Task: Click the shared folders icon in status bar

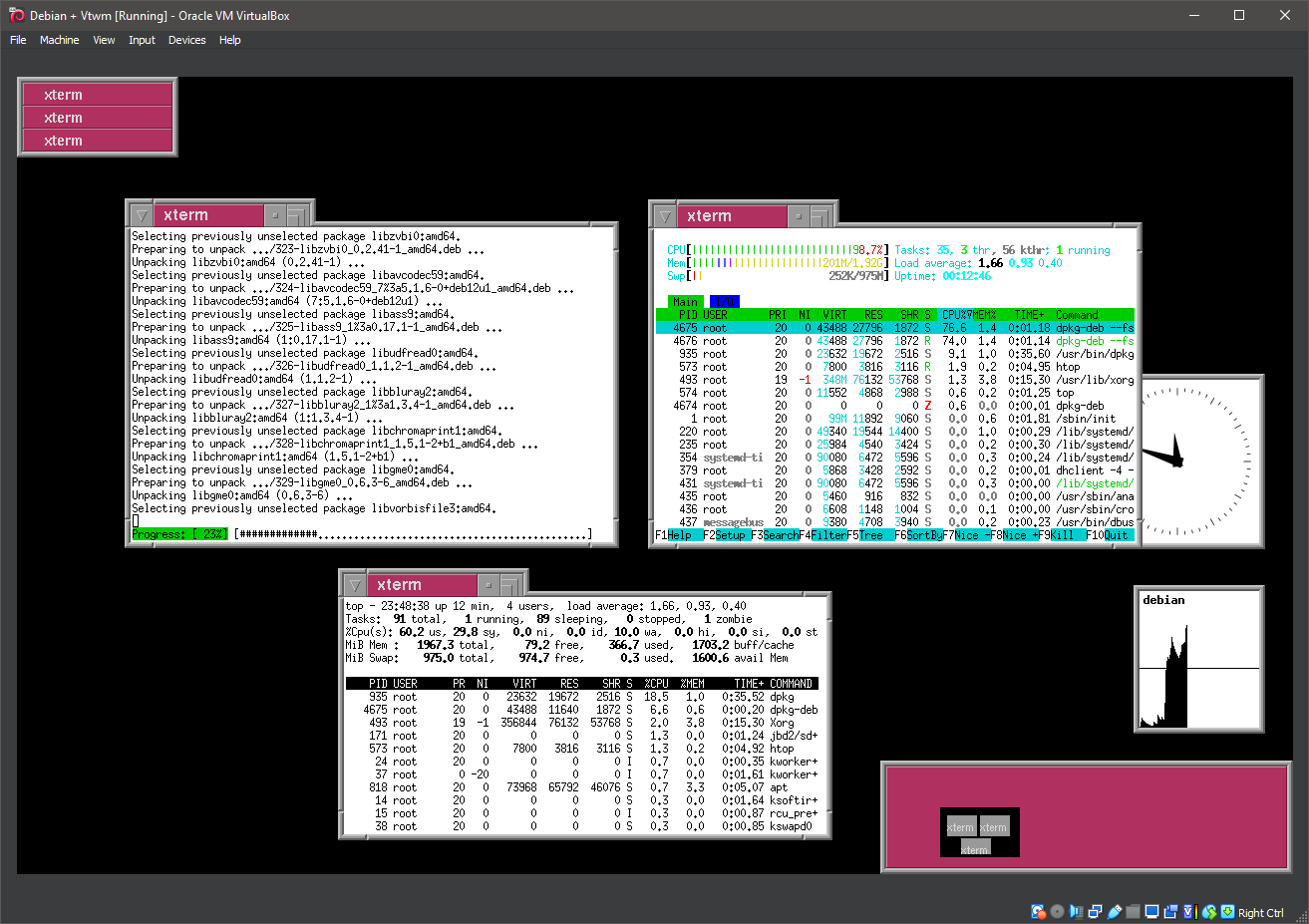Action: coord(1132,911)
